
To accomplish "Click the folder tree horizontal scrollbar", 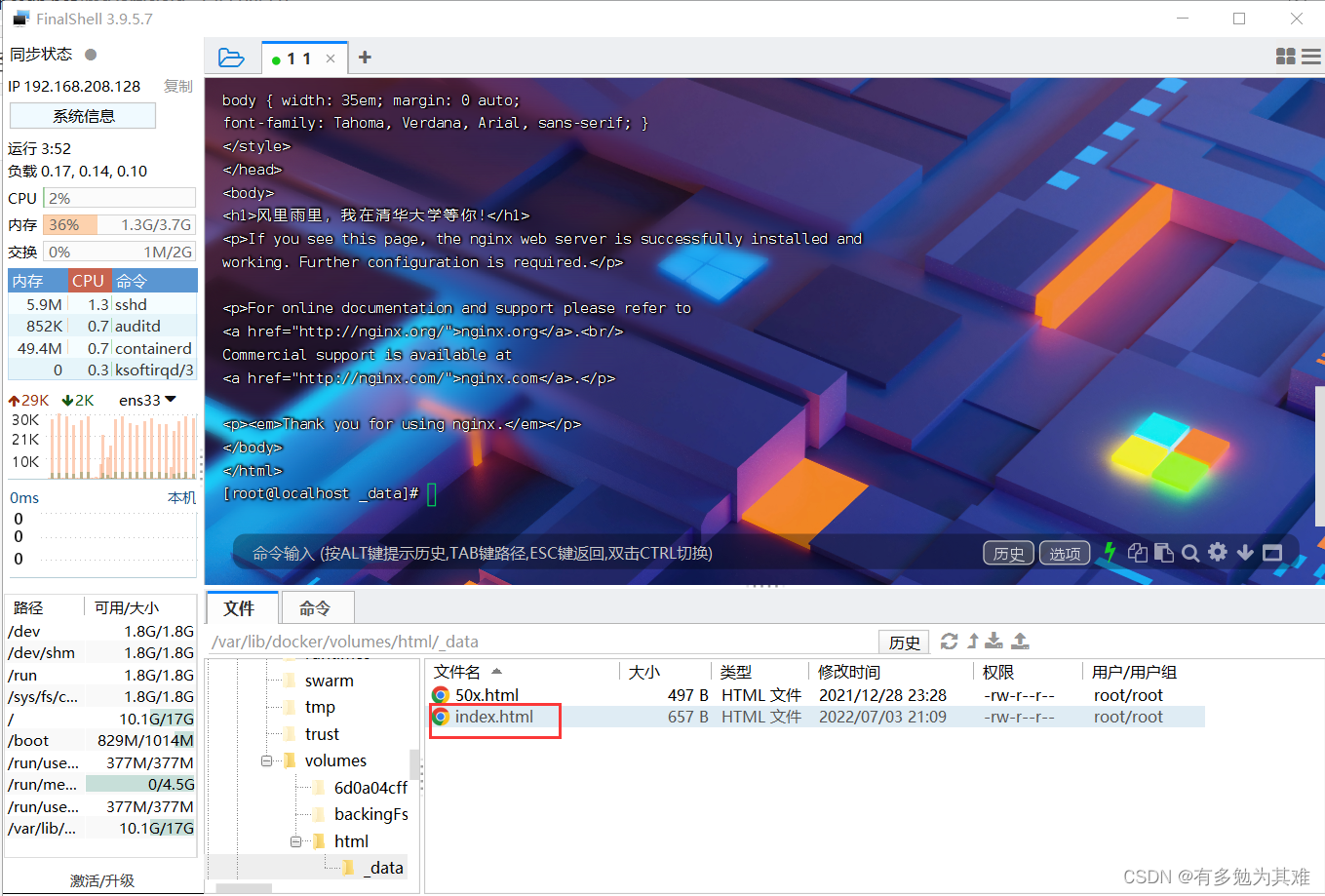I will [243, 888].
